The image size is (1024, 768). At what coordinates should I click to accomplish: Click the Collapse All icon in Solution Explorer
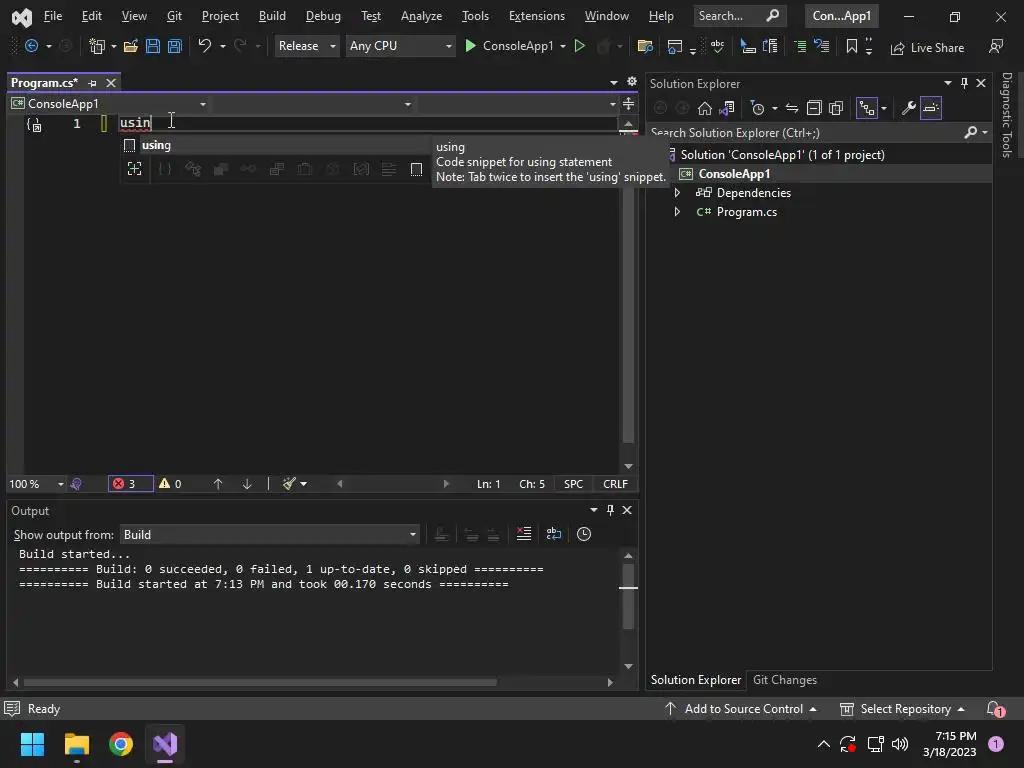[x=814, y=108]
